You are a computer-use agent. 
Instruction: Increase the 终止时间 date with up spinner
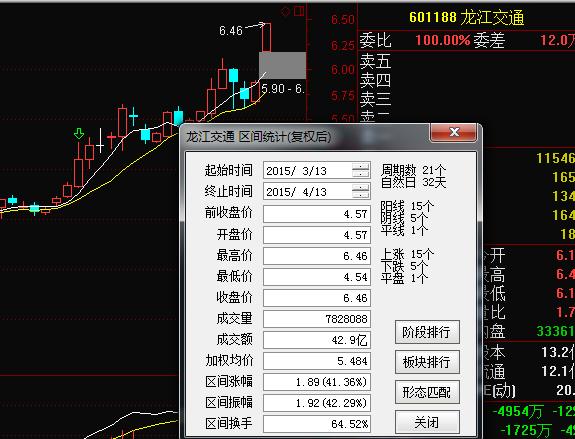pyautogui.click(x=360, y=188)
